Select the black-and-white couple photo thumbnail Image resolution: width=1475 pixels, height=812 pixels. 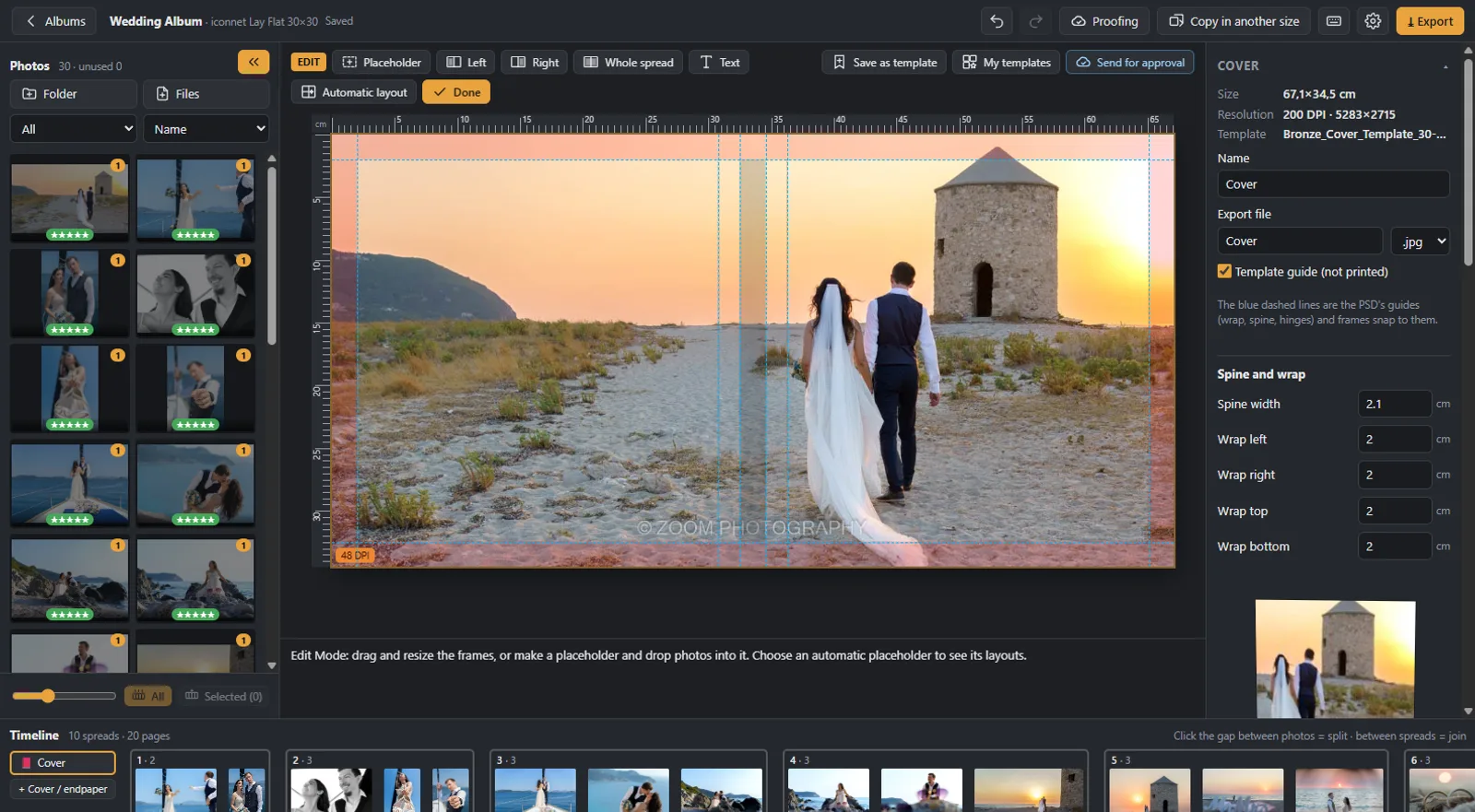[x=195, y=294]
